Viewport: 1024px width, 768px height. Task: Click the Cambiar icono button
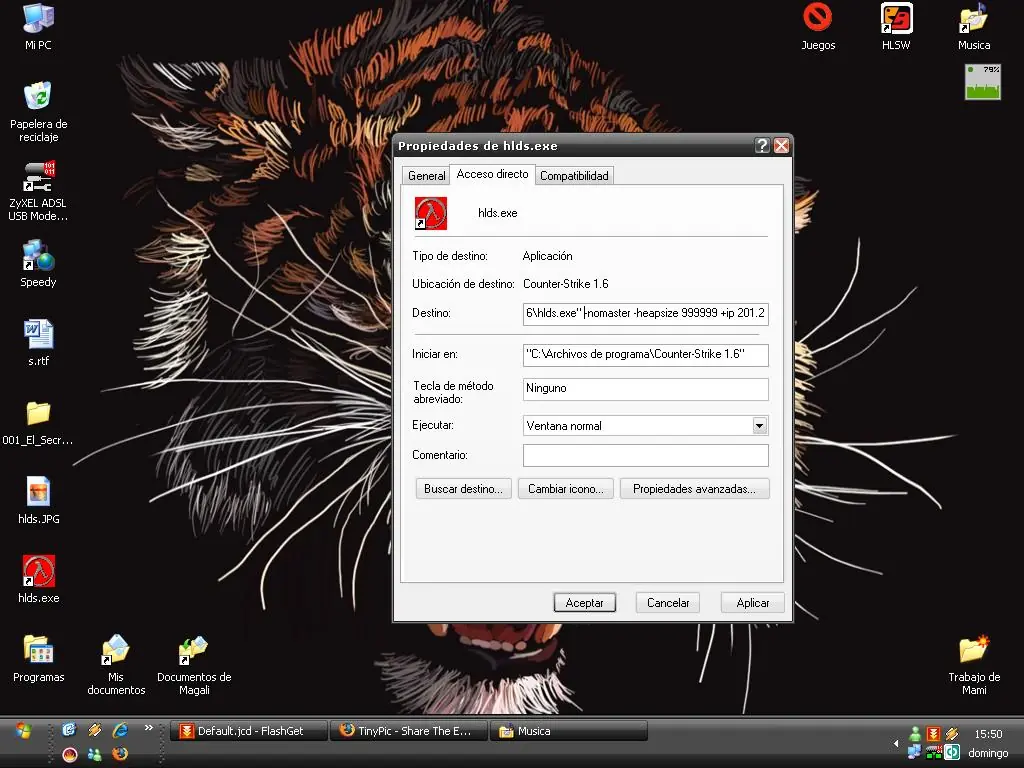coord(565,489)
